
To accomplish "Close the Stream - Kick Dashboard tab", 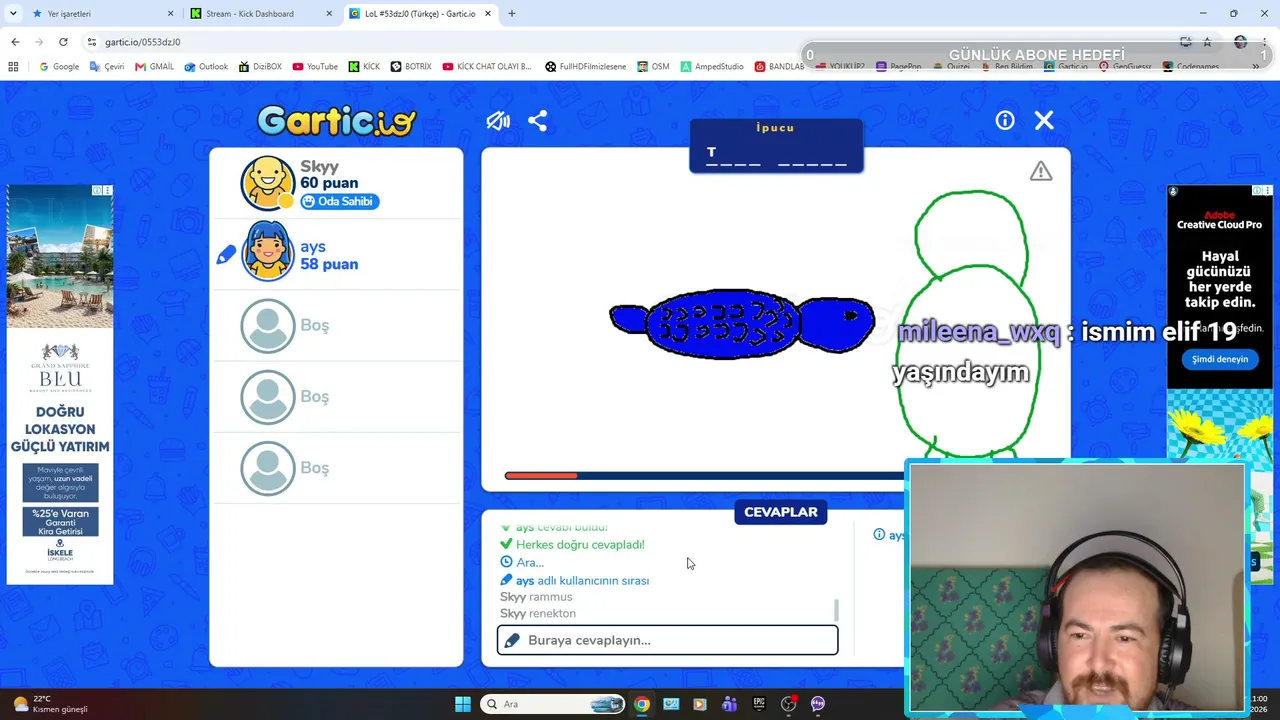I will click(329, 14).
